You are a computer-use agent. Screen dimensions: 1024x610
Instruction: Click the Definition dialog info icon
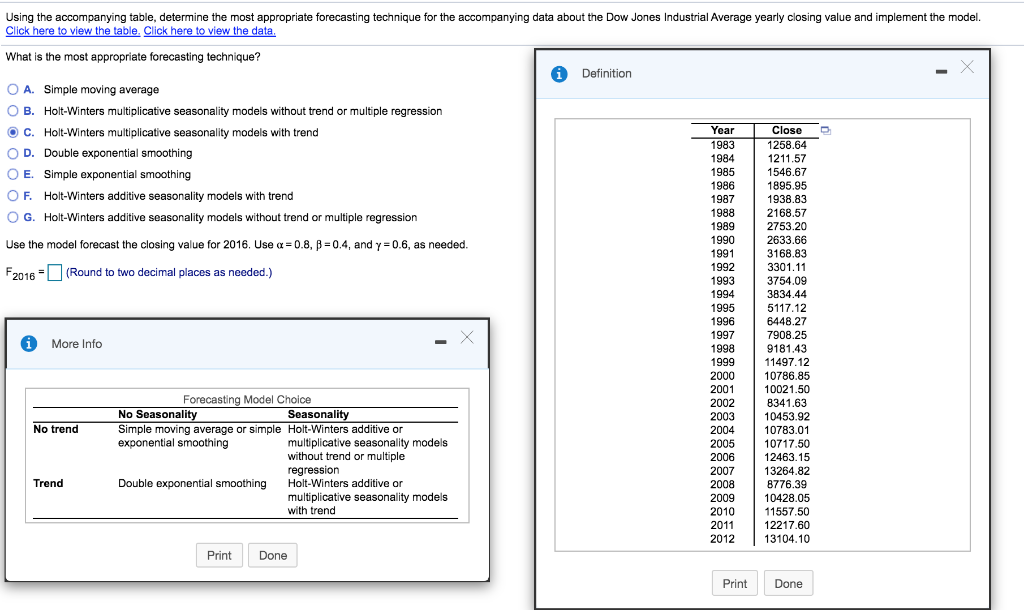click(x=559, y=74)
